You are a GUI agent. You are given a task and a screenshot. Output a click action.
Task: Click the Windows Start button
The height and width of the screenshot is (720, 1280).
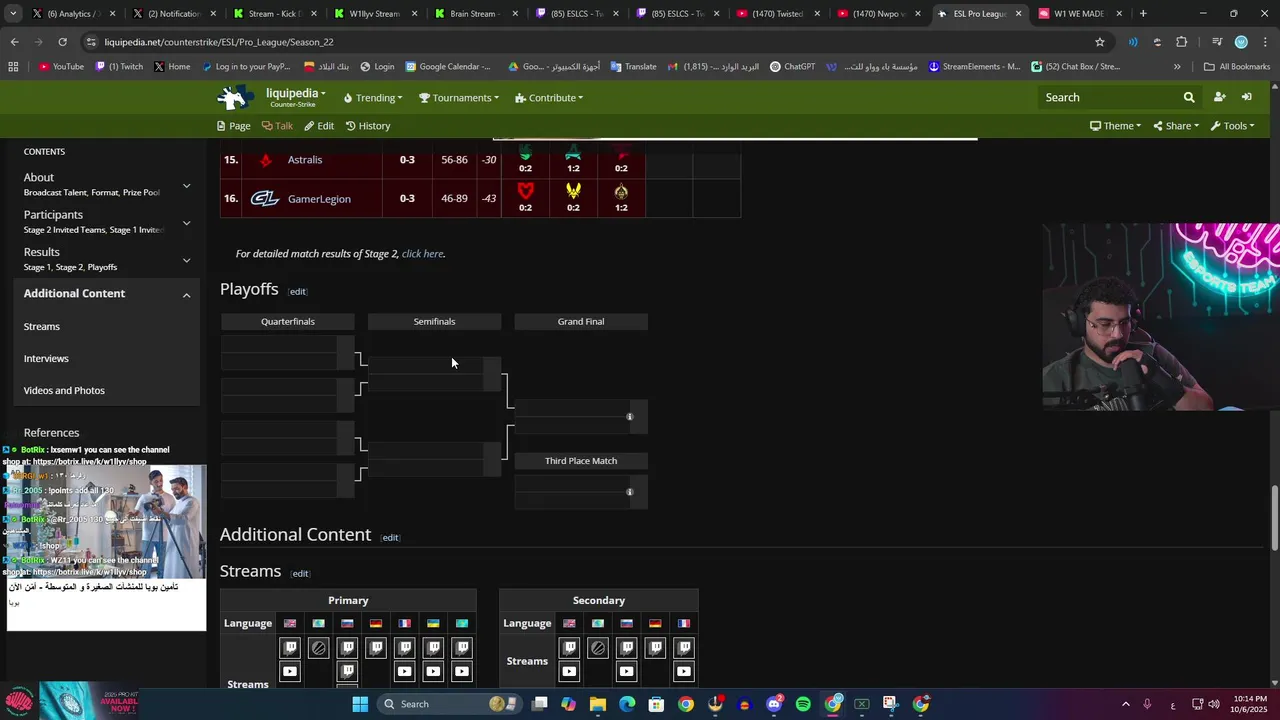point(360,704)
